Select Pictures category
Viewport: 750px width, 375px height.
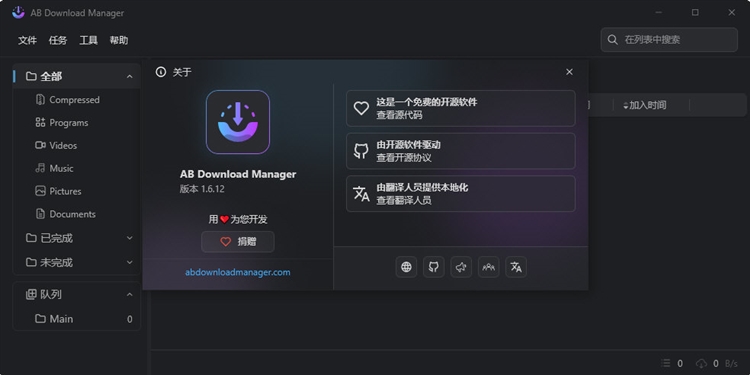(x=77, y=191)
